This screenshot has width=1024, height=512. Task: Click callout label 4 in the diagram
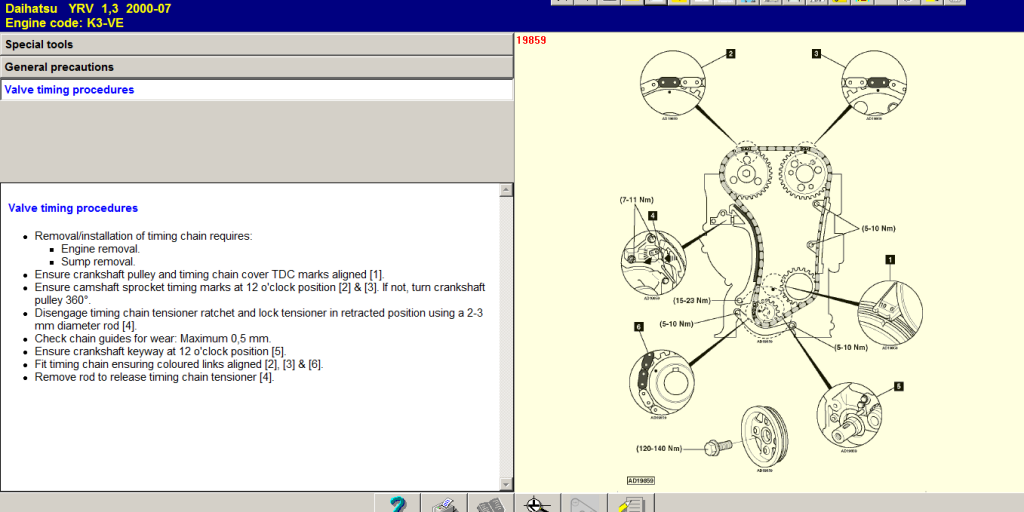[x=652, y=215]
